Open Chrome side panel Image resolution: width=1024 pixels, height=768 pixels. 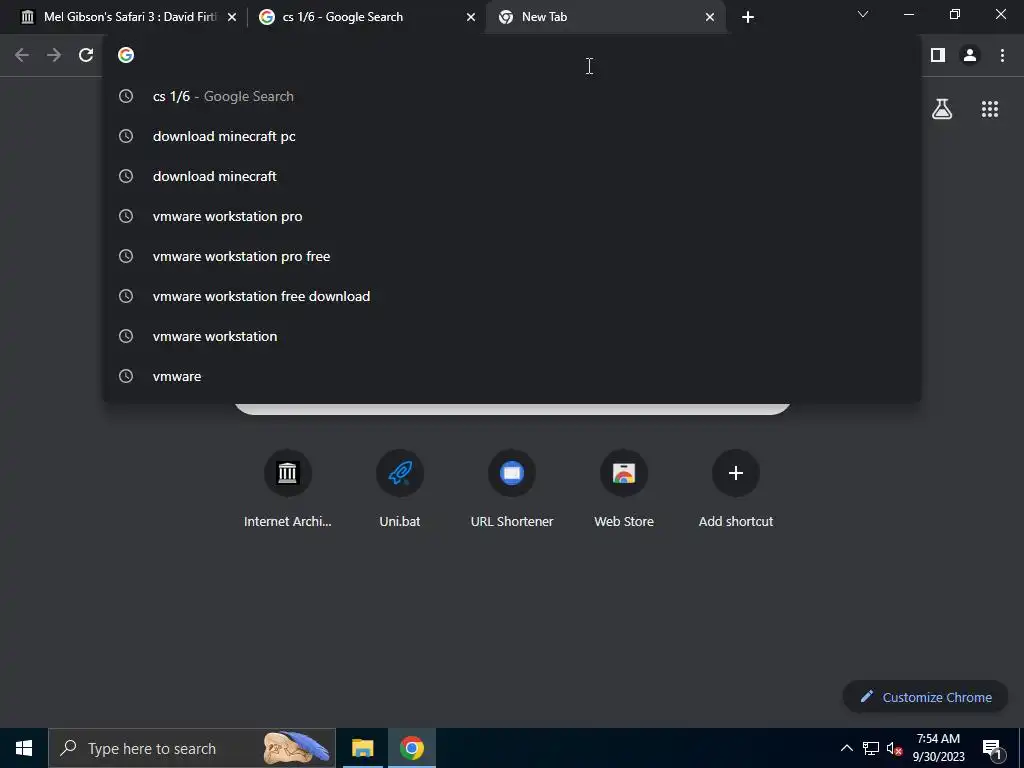[x=938, y=56]
